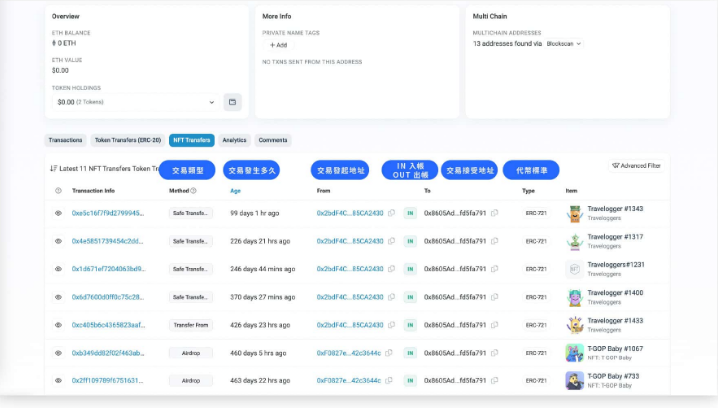The height and width of the screenshot is (408, 718).
Task: Copy From address in Travelogger #1400 row
Action: 392,297
